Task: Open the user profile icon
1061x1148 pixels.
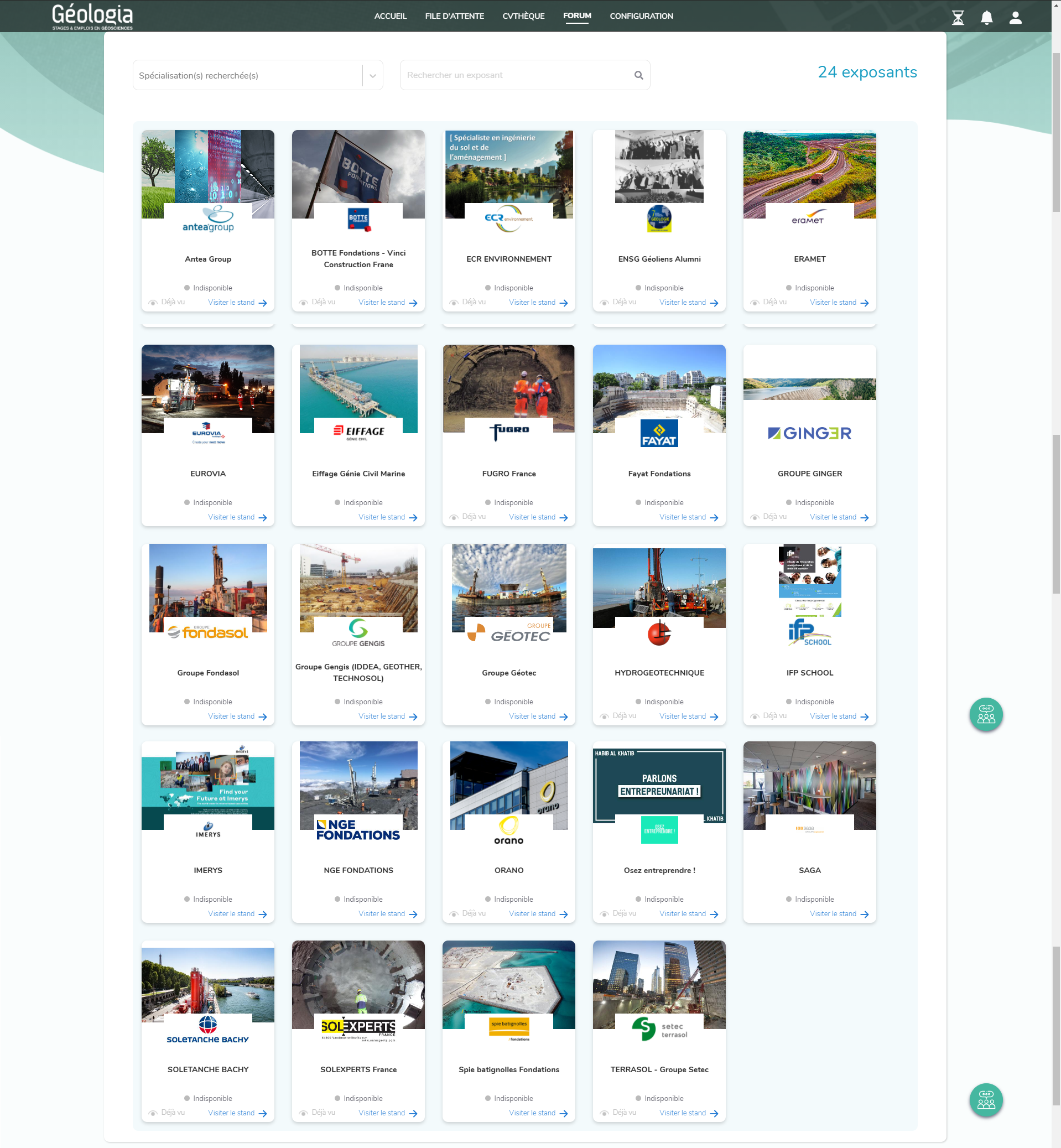Action: coord(1015,18)
